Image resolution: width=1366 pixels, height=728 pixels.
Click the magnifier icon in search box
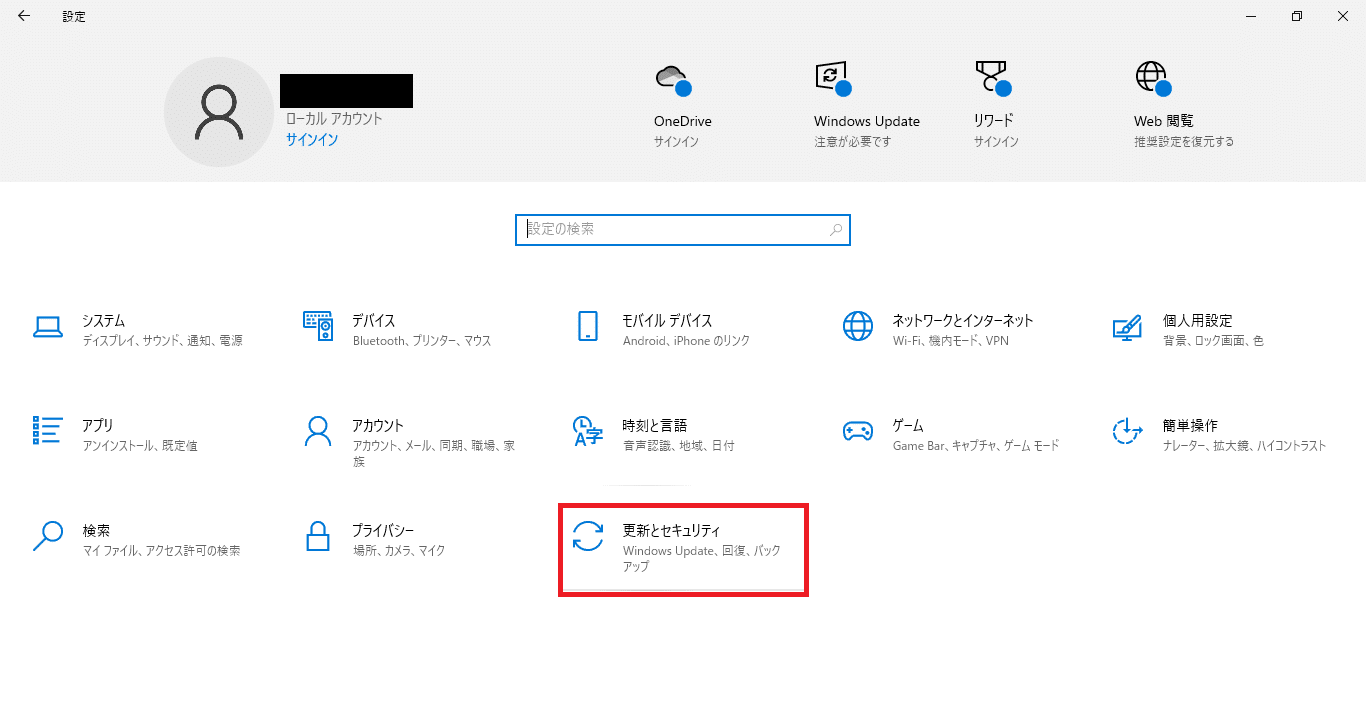[836, 230]
